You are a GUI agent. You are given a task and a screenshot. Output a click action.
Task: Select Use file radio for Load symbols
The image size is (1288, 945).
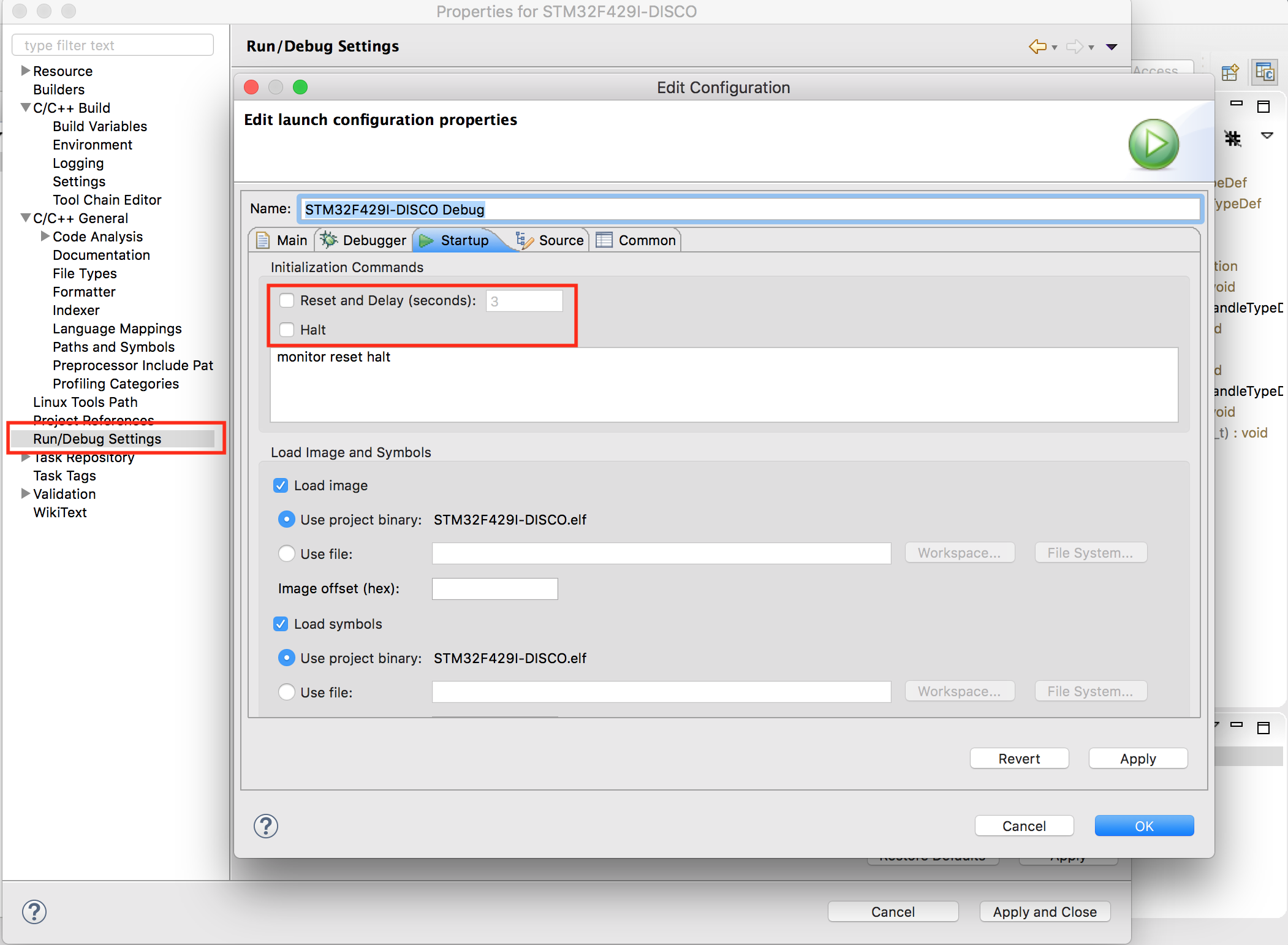pyautogui.click(x=286, y=693)
